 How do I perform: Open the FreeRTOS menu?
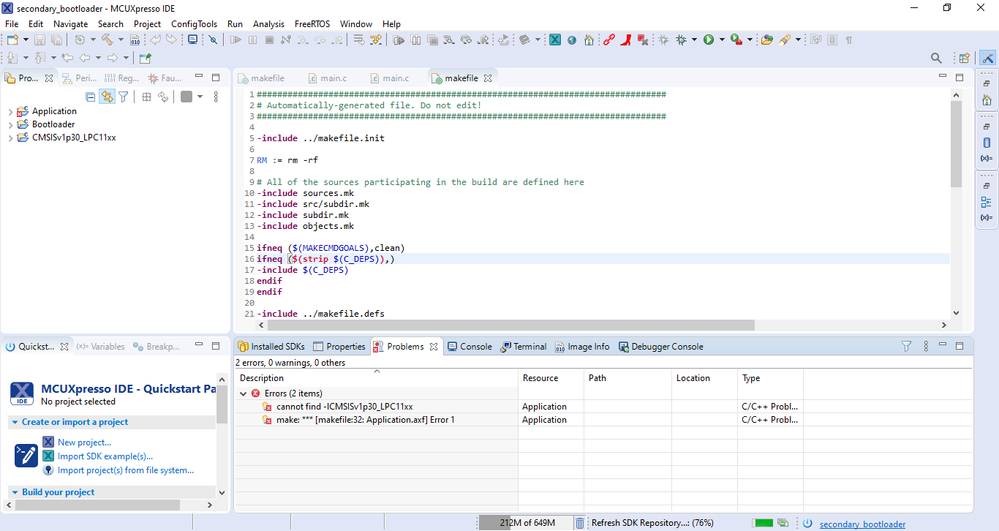click(x=311, y=24)
